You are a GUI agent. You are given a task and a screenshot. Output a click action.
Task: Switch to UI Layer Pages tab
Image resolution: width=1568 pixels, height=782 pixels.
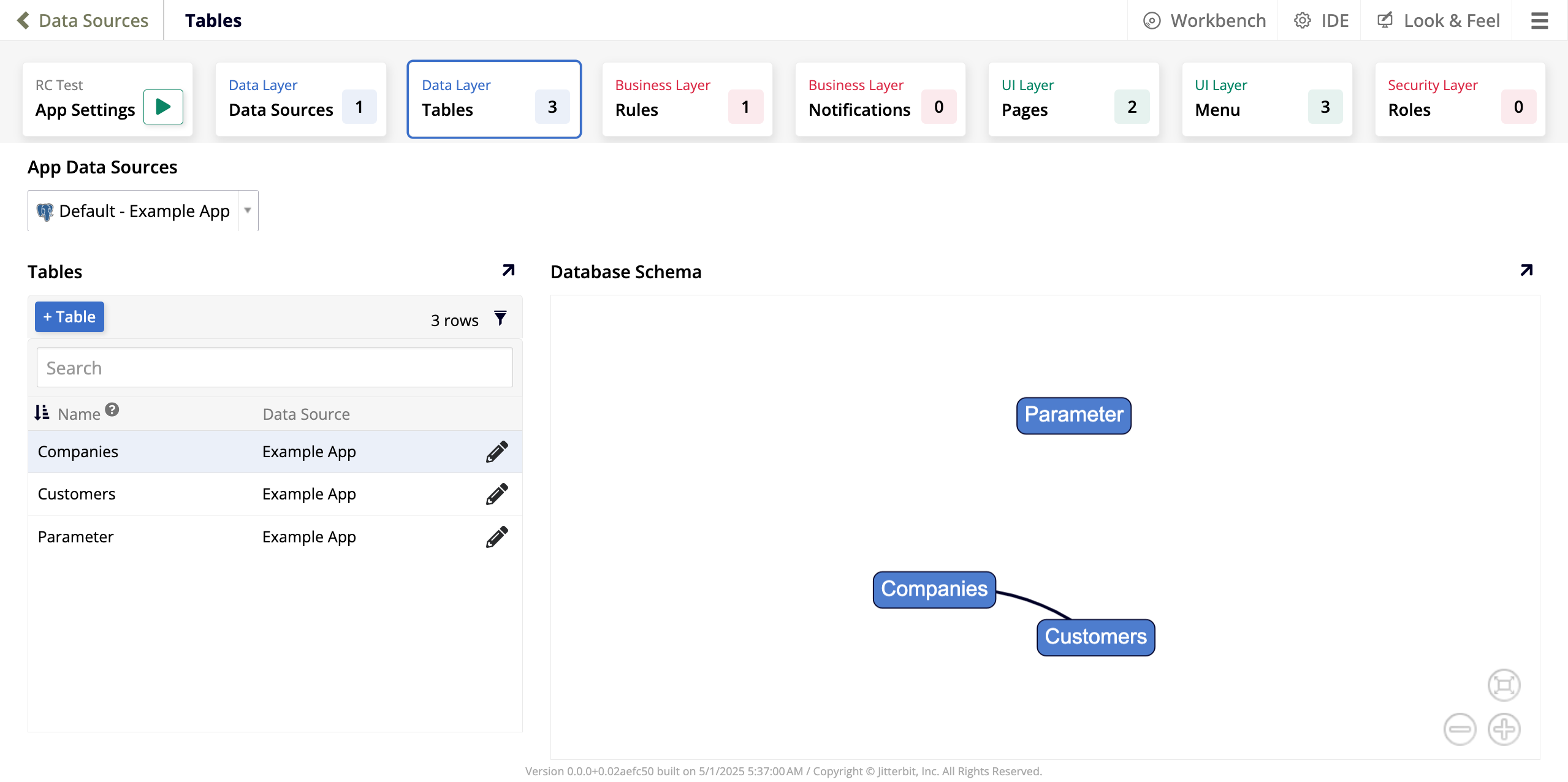pos(1073,99)
